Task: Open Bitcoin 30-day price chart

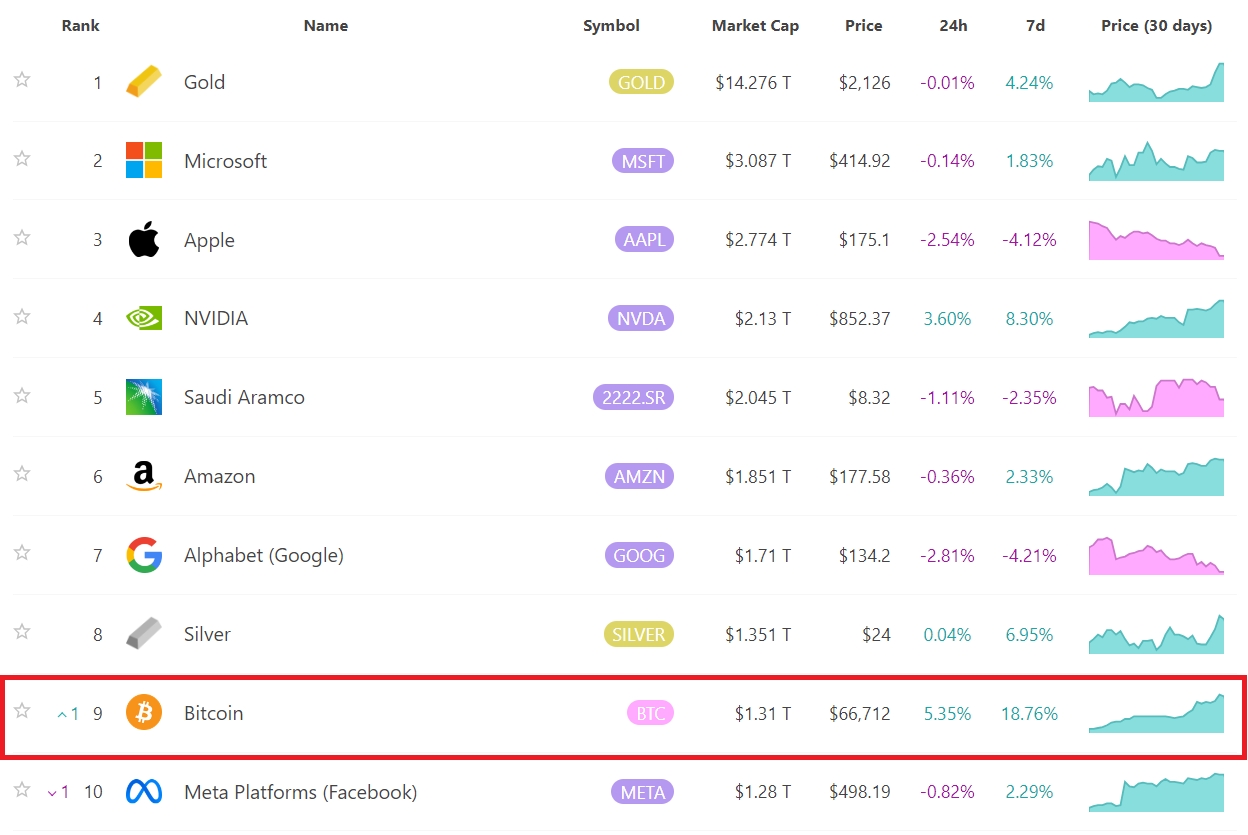Action: coord(1156,713)
